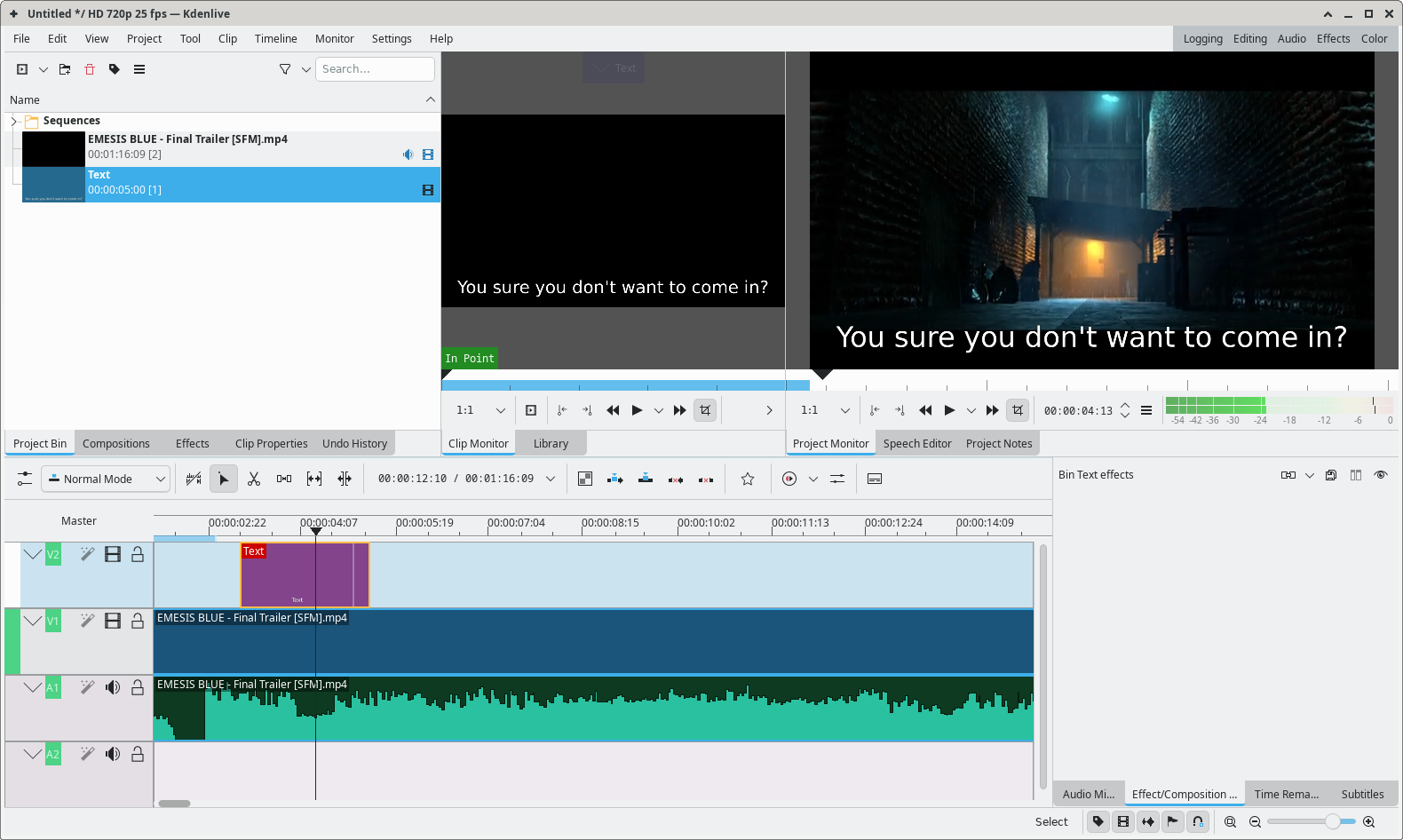Click the extract timeline zone icon
1403x840 pixels.
point(676,479)
